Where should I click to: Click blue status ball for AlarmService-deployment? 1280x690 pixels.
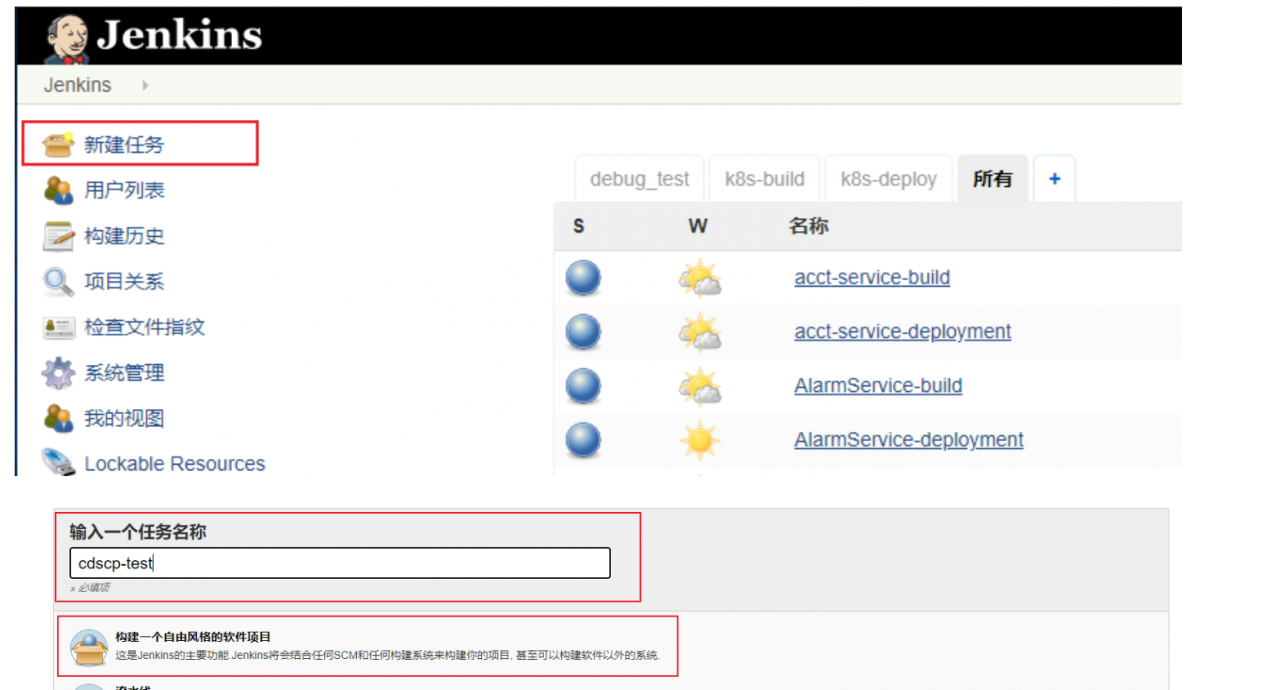pos(583,440)
